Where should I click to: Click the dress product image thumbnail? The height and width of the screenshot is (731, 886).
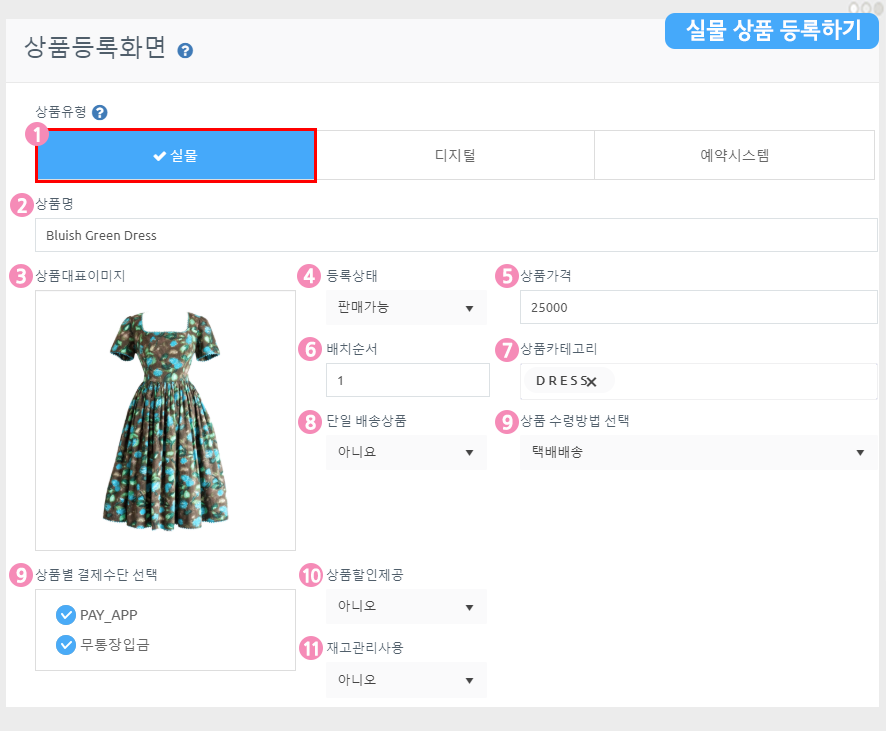pyautogui.click(x=165, y=420)
